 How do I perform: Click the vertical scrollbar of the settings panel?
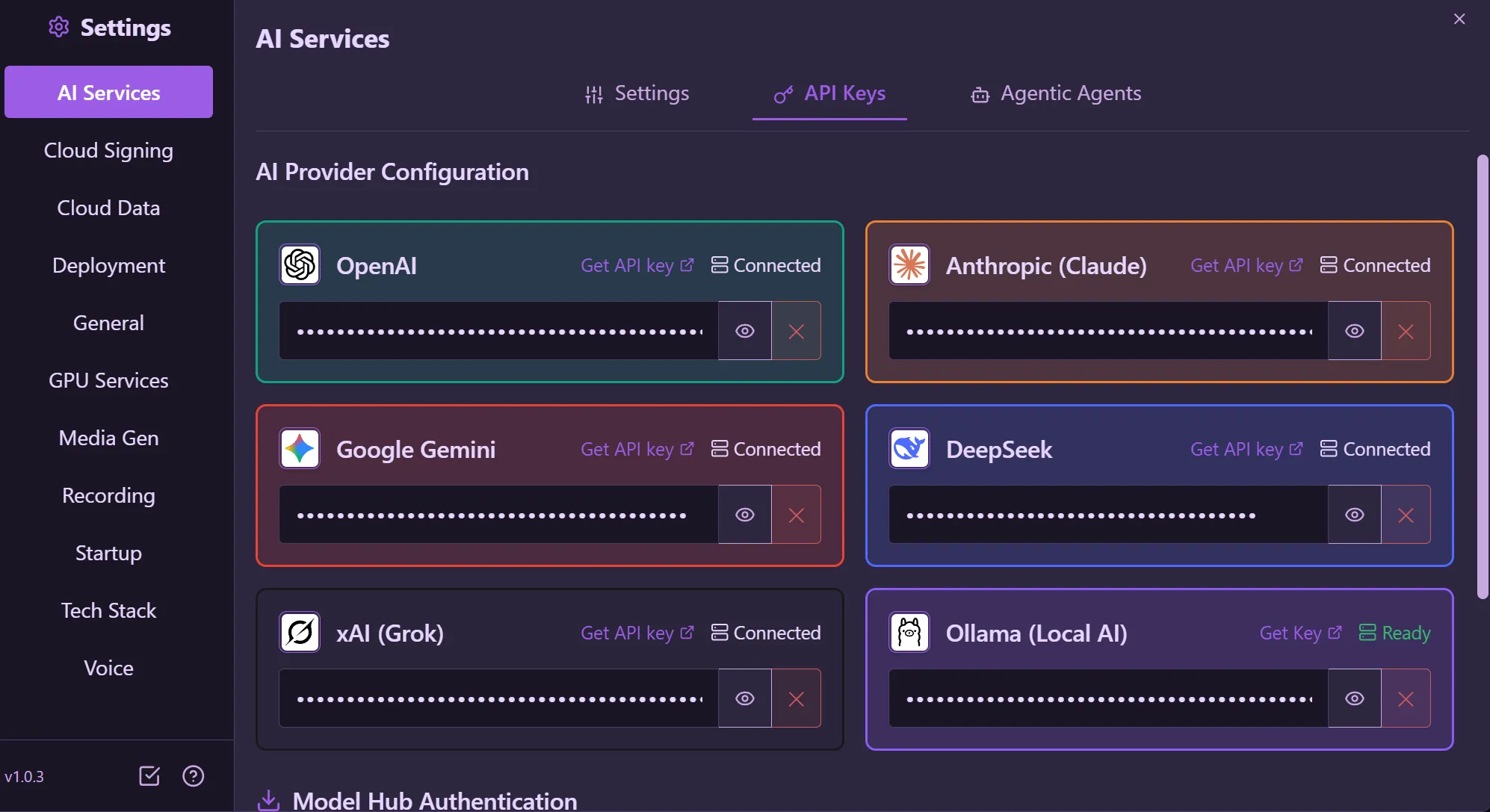pyautogui.click(x=1483, y=377)
